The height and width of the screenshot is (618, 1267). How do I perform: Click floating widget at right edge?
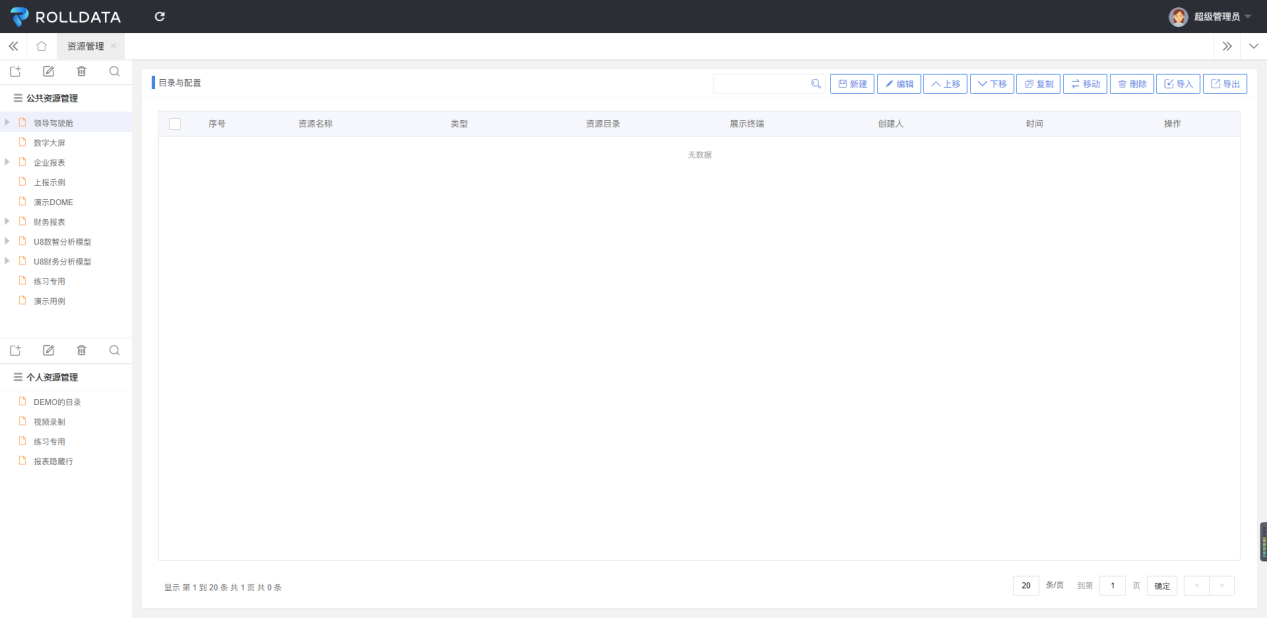pyautogui.click(x=1263, y=541)
